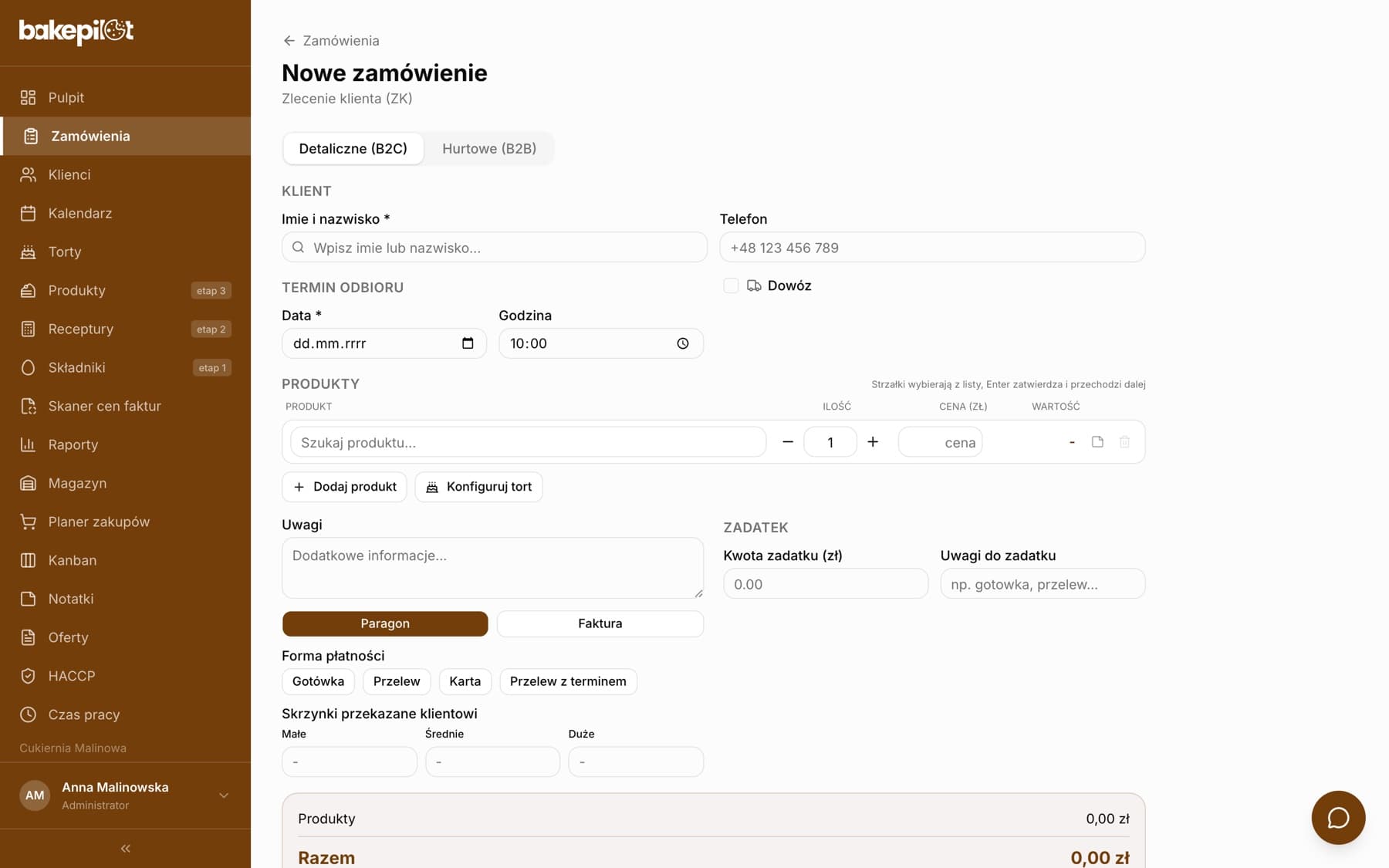
Task: Click the Kwota zadatku amount field
Action: tap(826, 584)
